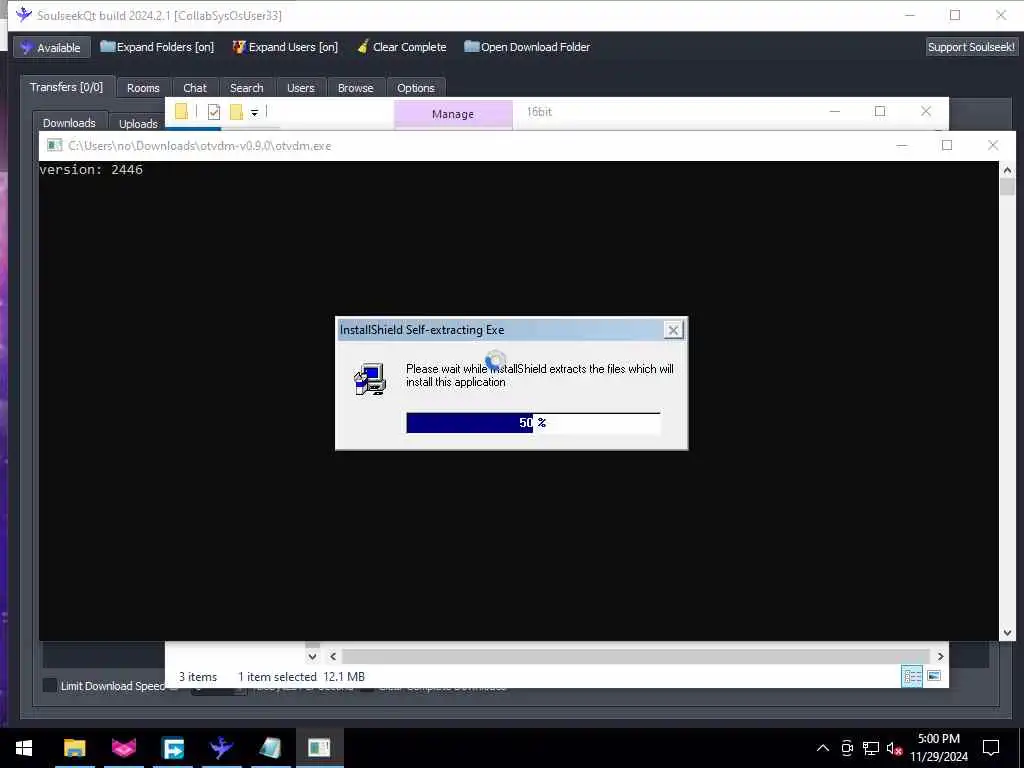Click the Meet Now camera tray icon

point(847,748)
